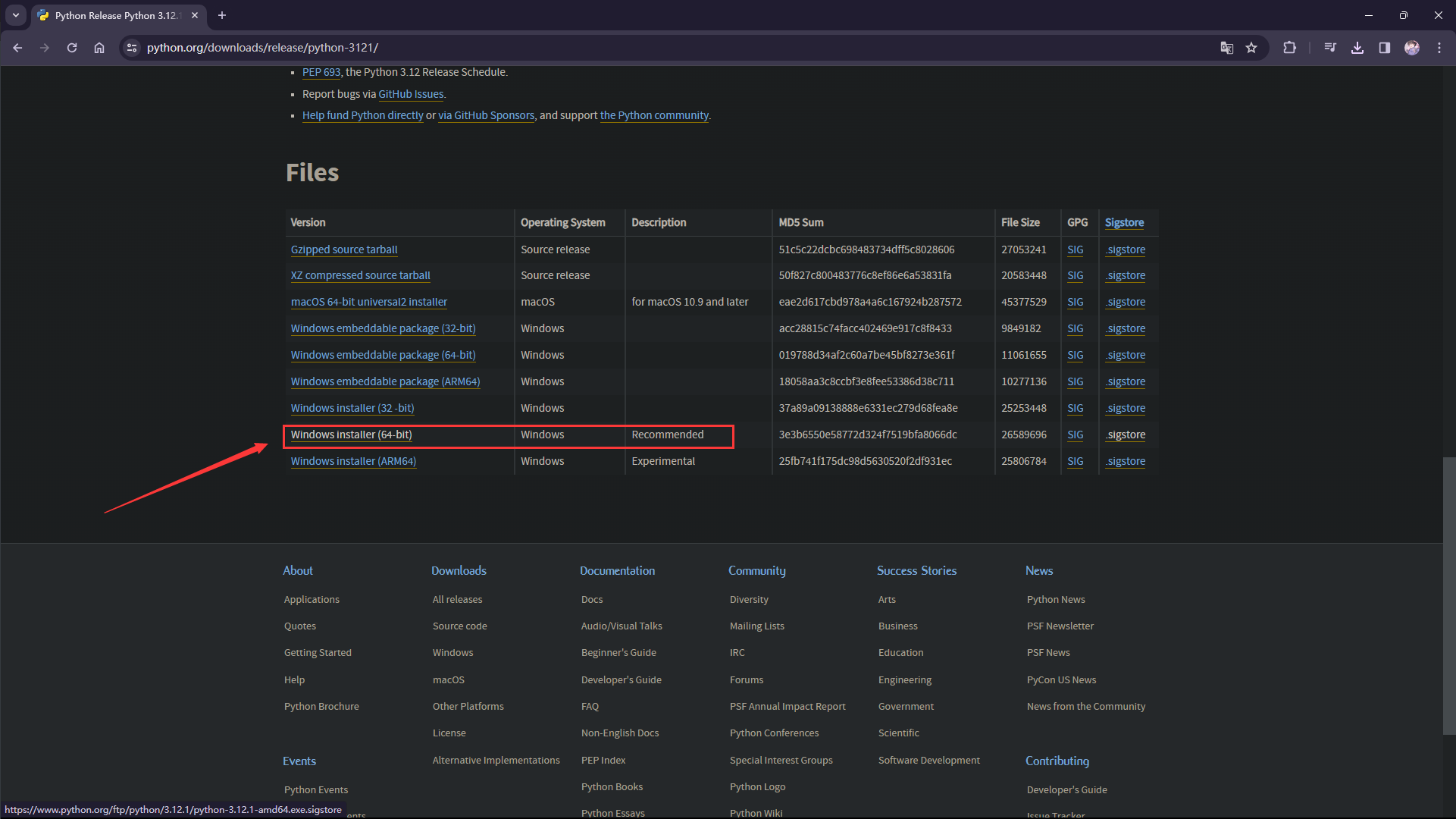Open the media control icon in toolbar
The height and width of the screenshot is (819, 1456).
tap(1330, 48)
